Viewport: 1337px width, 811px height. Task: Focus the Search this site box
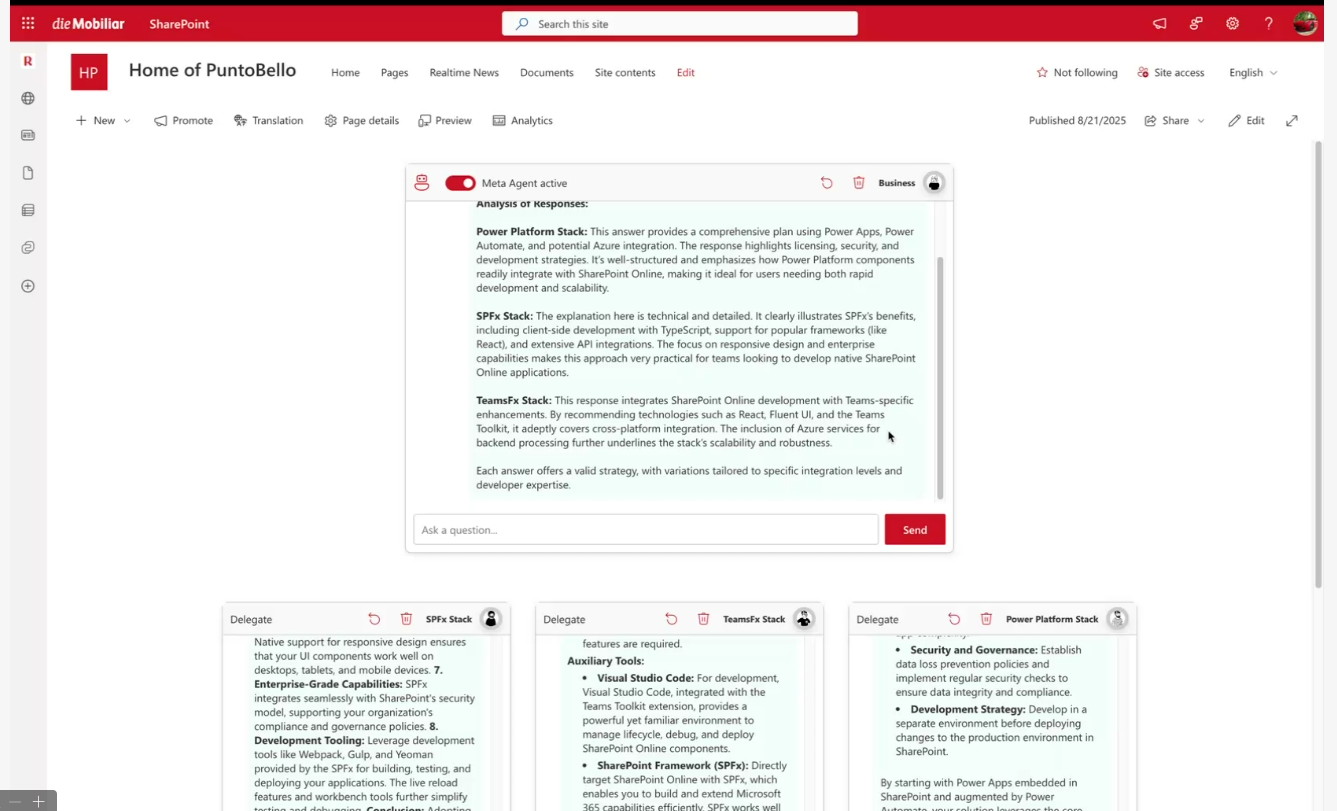click(x=680, y=24)
